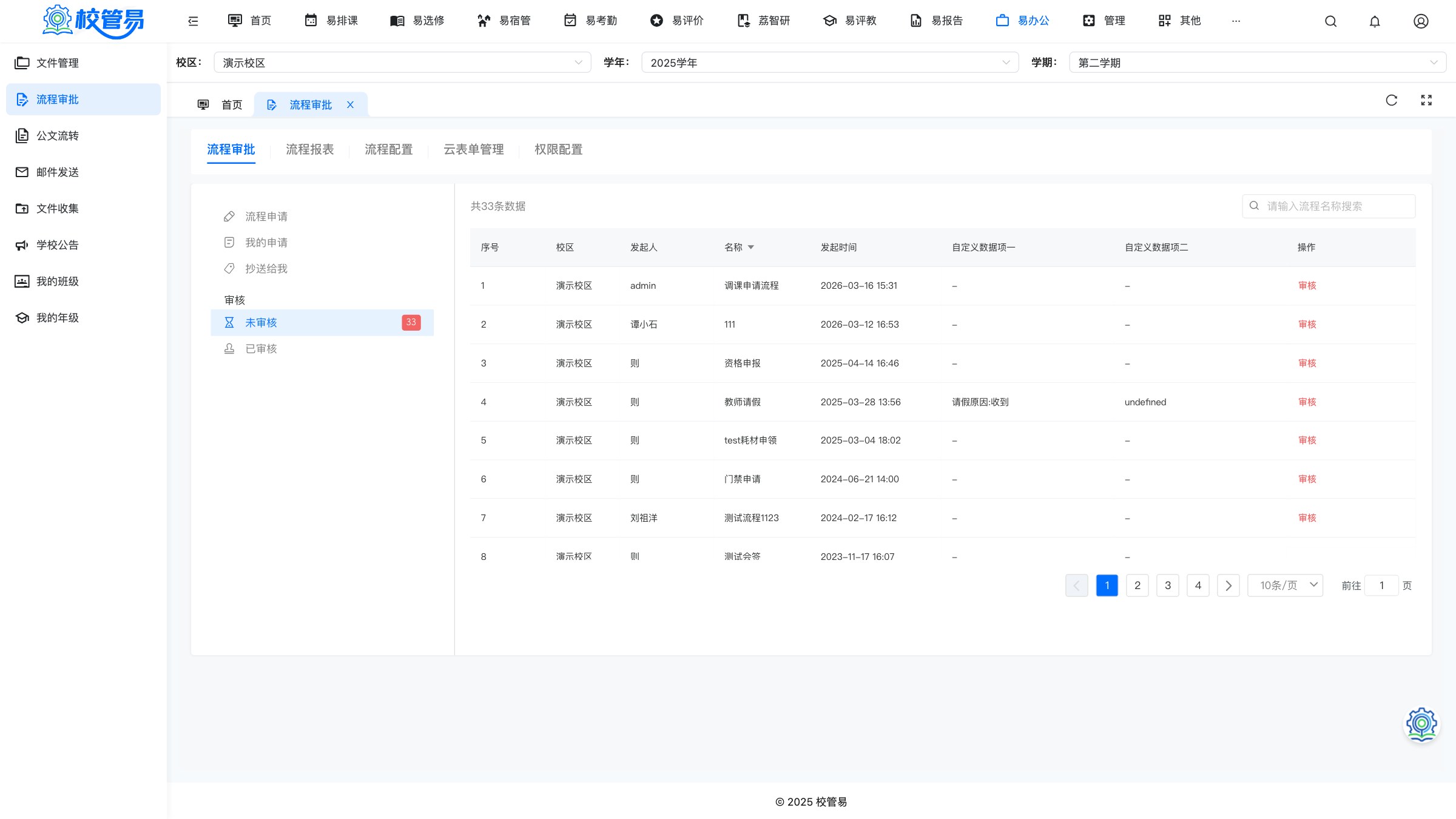Open the 首页 top navigation item

(x=249, y=21)
